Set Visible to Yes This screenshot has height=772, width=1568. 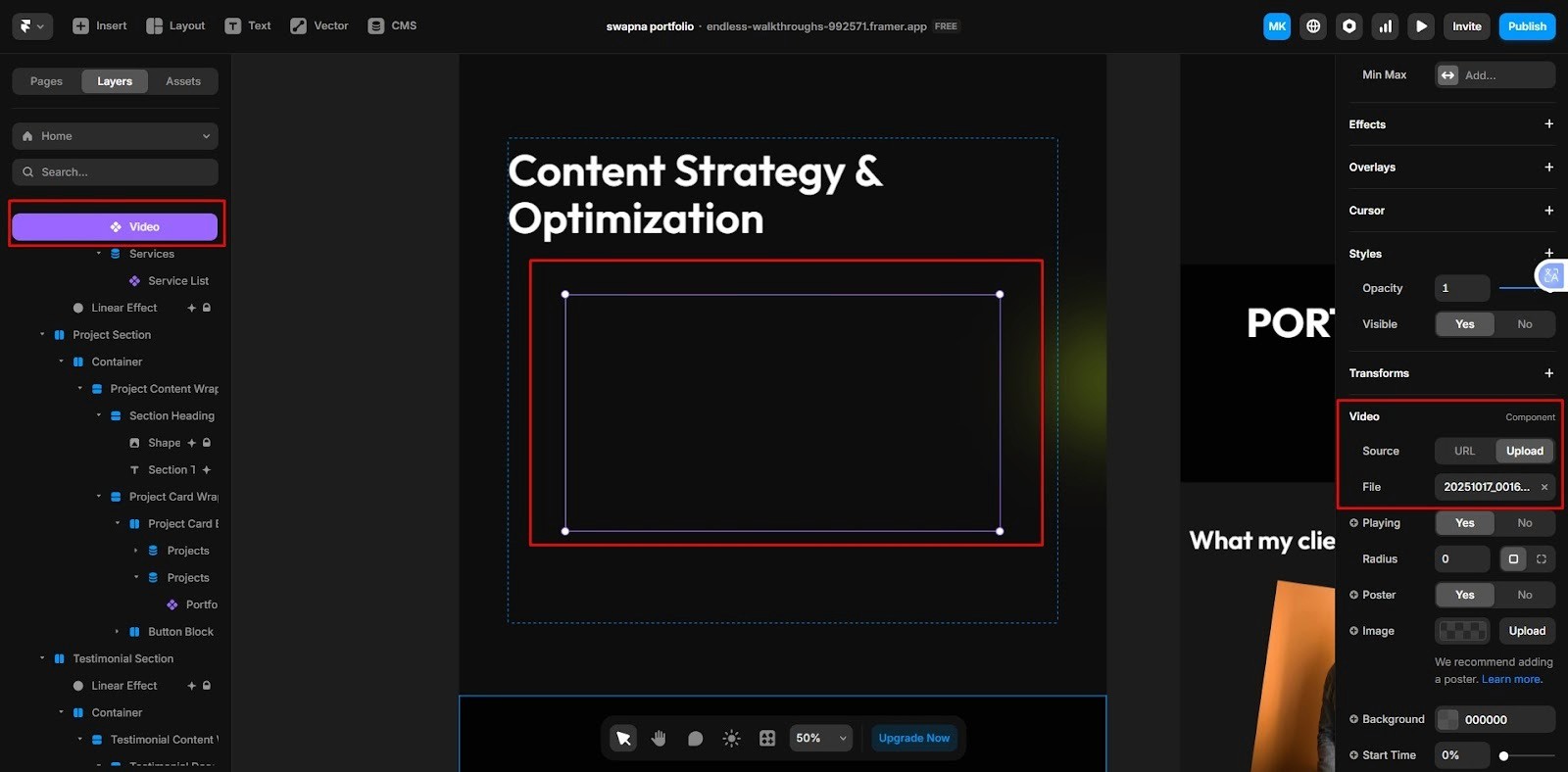tap(1465, 324)
